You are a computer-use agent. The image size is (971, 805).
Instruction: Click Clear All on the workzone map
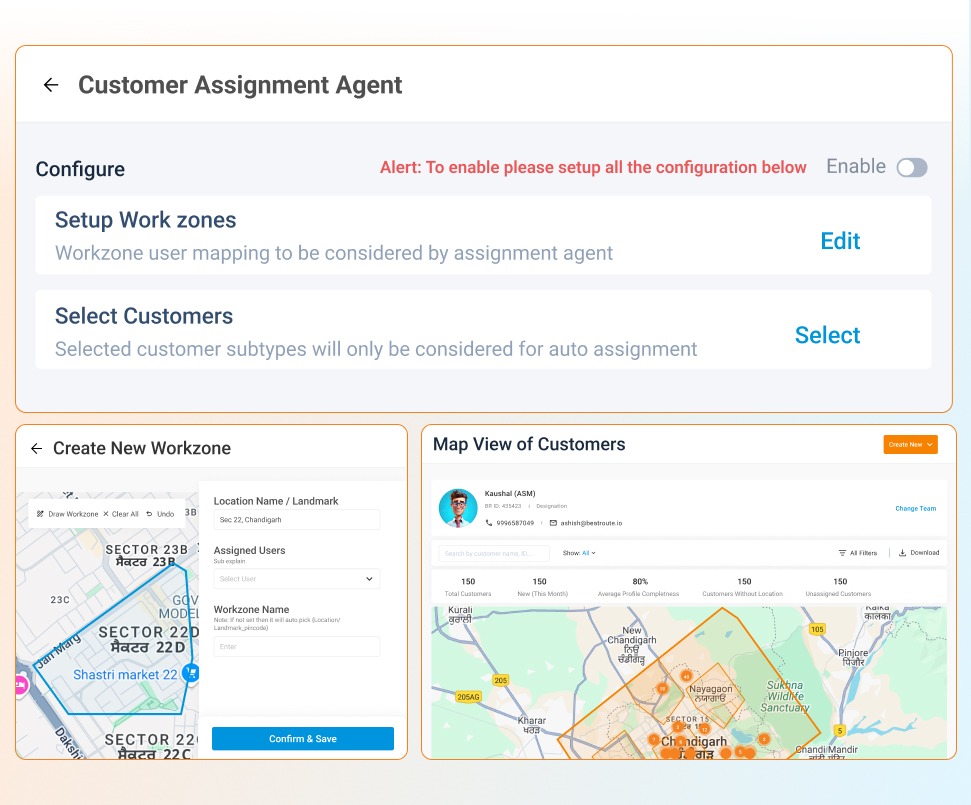121,514
